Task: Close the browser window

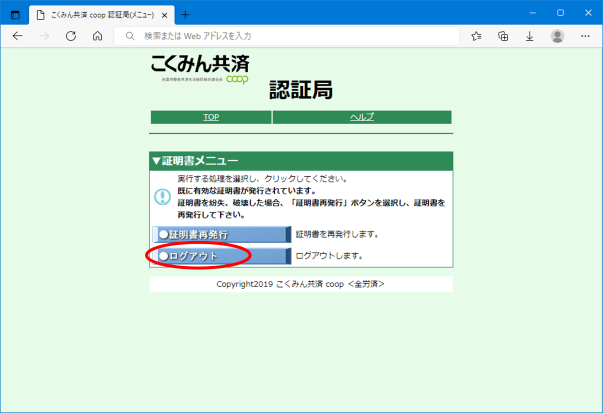Action: tap(588, 13)
